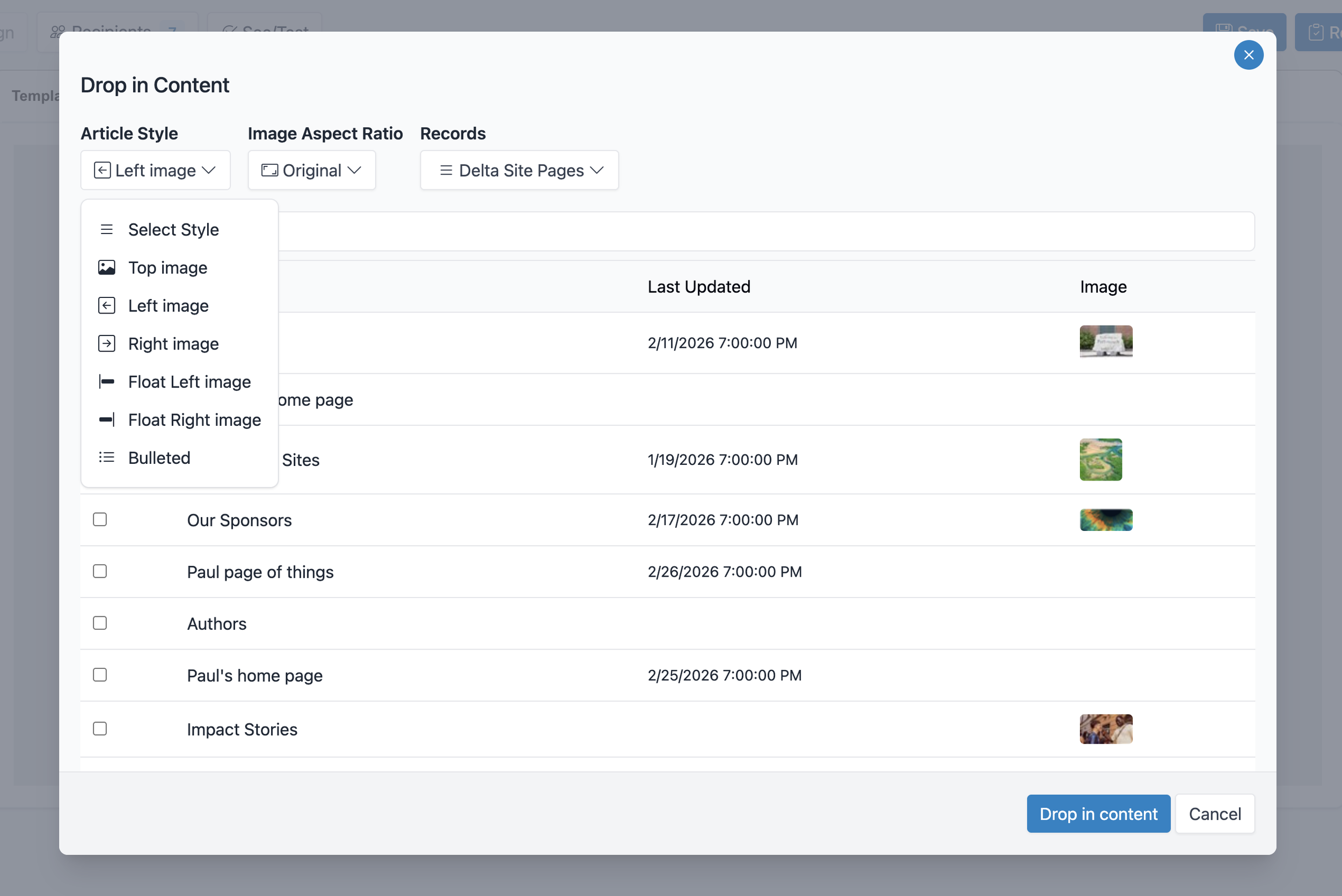The width and height of the screenshot is (1342, 896).
Task: Check the Our Sponsors row checkbox
Action: pos(100,520)
